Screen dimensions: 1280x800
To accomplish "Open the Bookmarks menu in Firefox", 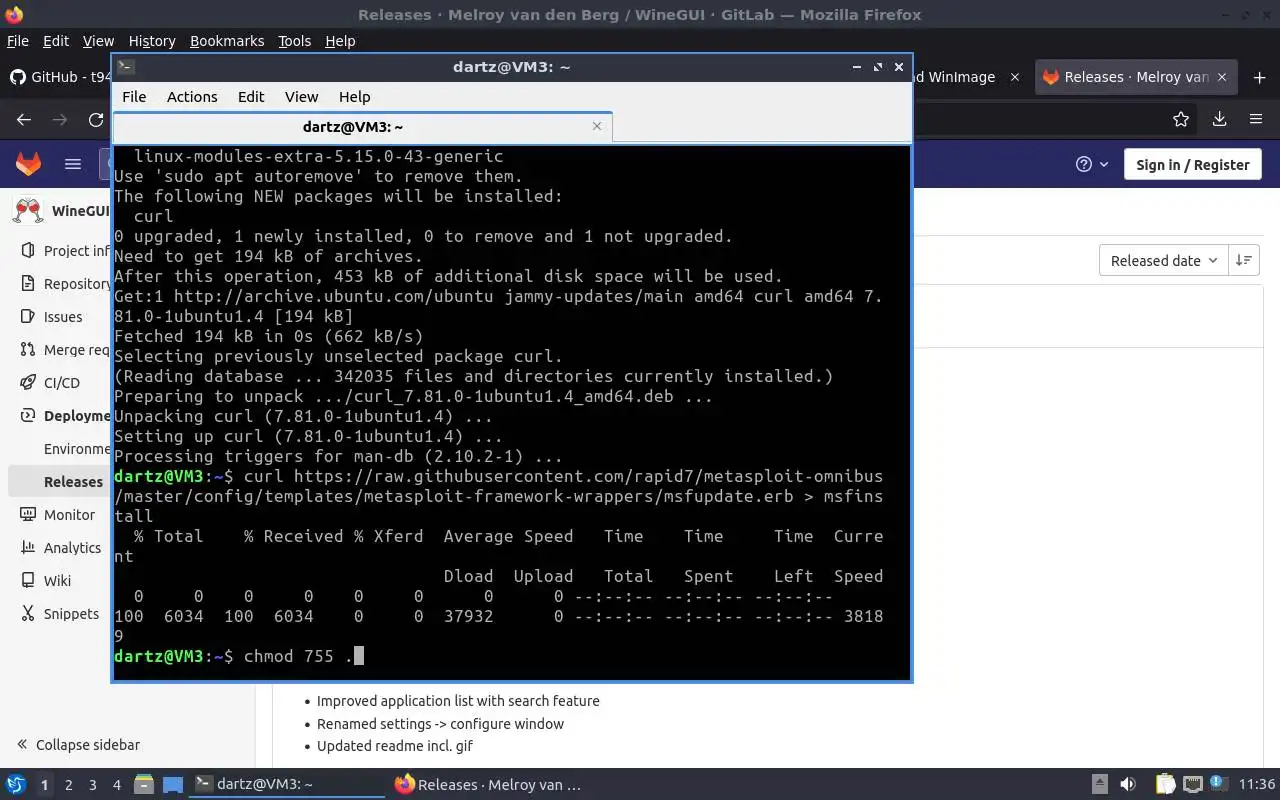I will (227, 41).
